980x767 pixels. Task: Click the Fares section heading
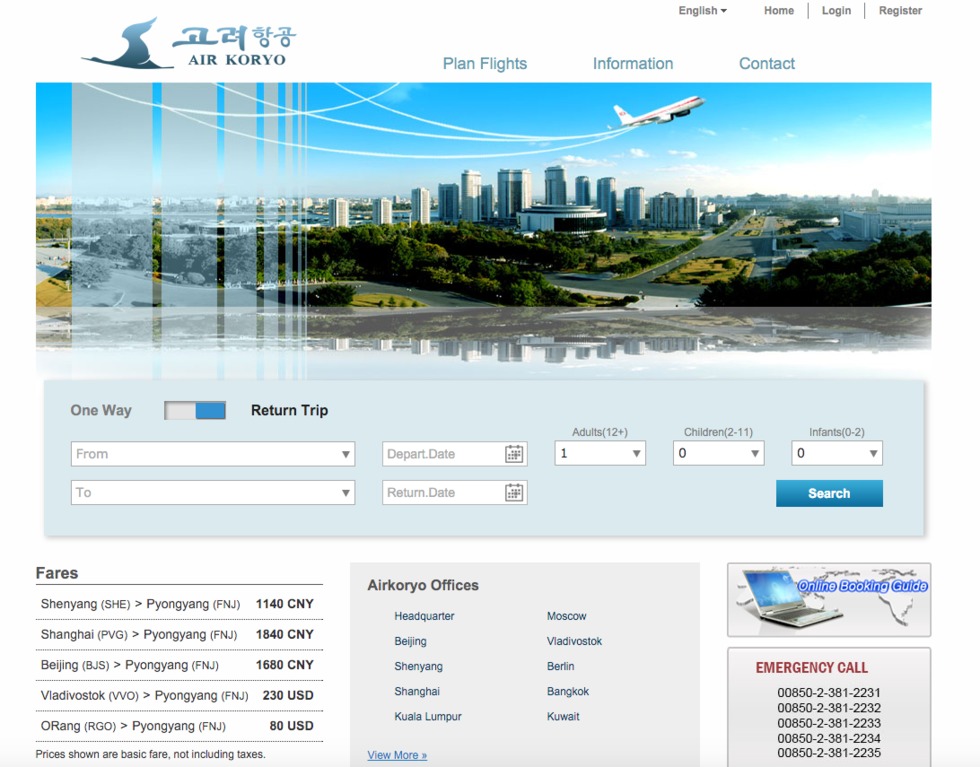57,573
